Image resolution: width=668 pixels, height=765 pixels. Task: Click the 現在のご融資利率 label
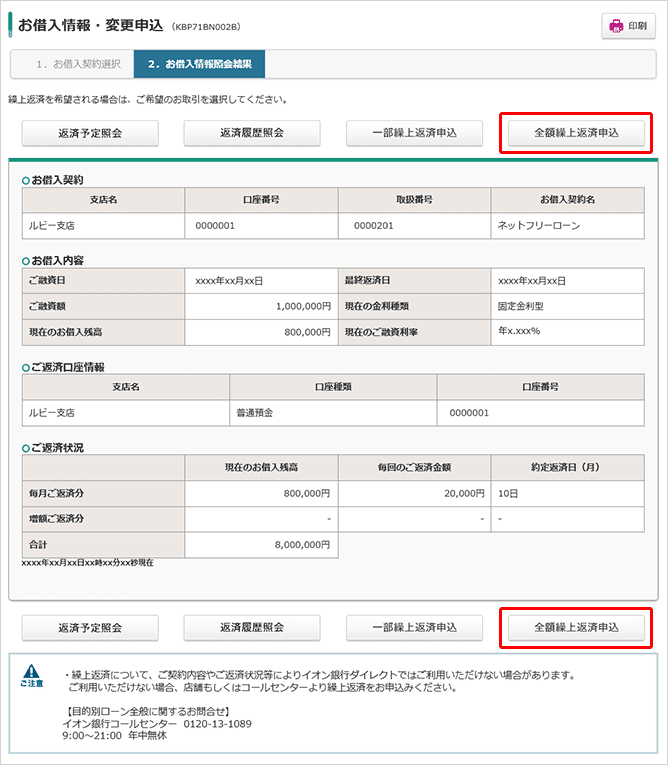(381, 332)
